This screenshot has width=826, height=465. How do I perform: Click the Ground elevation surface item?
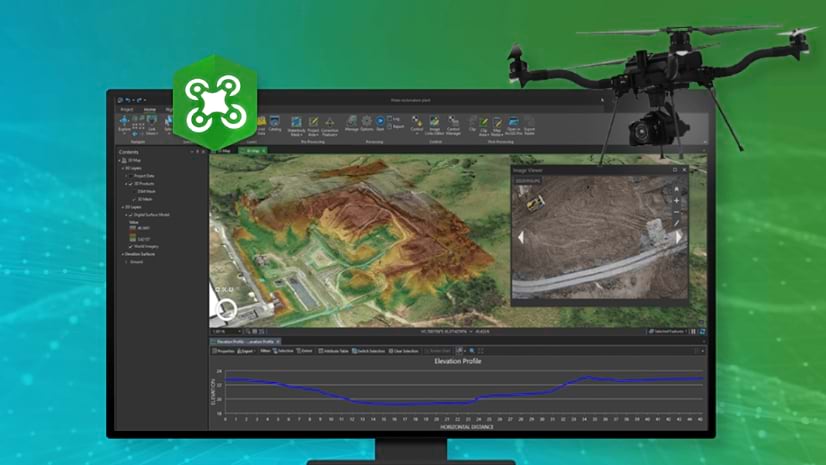click(136, 262)
